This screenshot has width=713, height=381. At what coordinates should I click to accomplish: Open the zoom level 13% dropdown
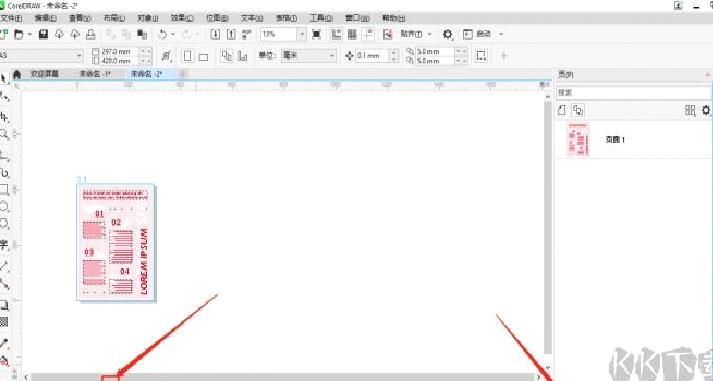coord(301,34)
